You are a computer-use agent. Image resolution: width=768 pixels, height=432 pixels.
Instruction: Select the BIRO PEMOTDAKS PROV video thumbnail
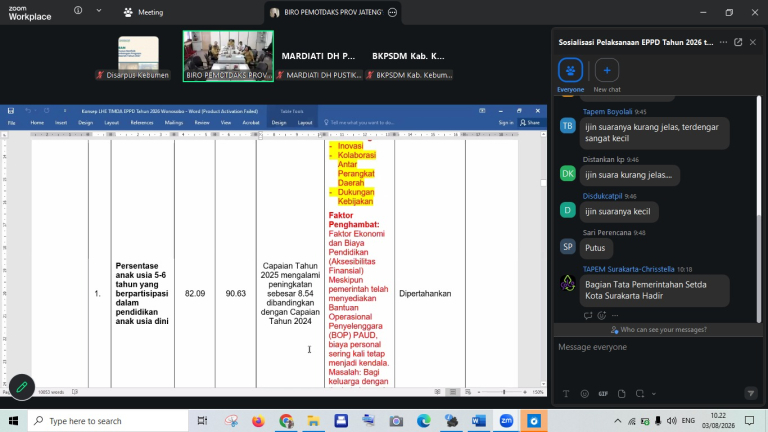pyautogui.click(x=228, y=56)
